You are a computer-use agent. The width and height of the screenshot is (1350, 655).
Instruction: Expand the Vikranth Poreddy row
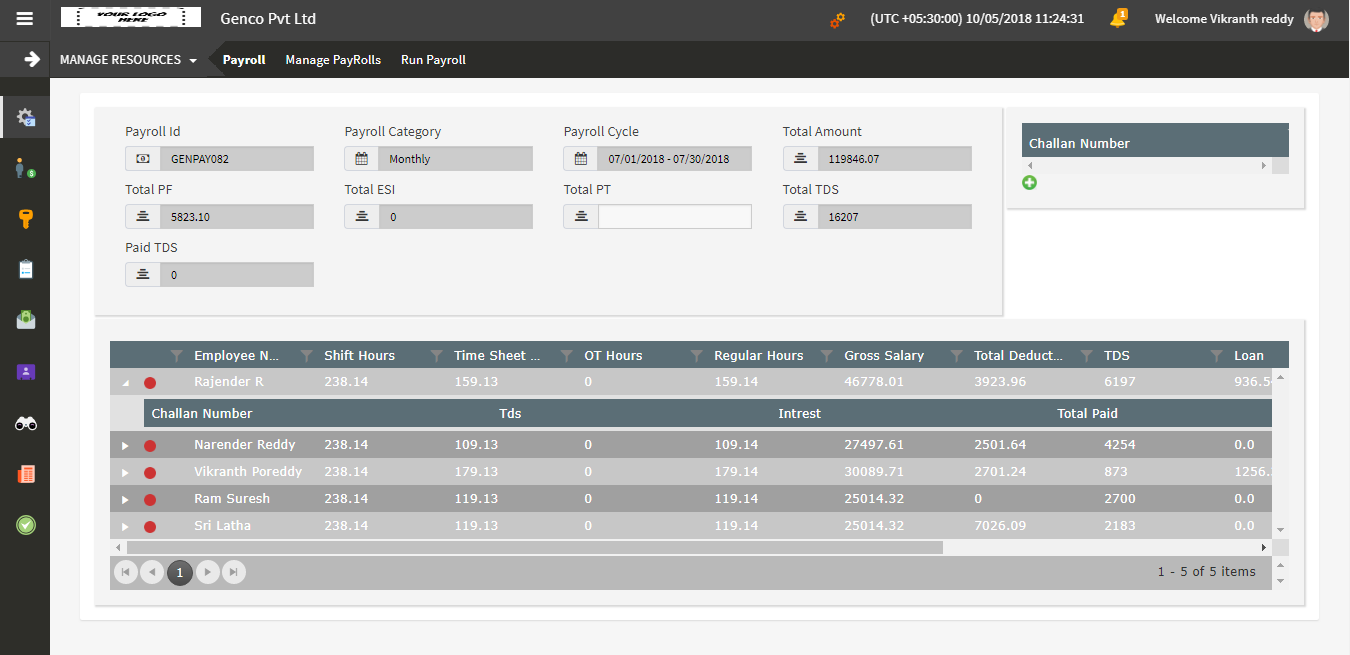(125, 473)
